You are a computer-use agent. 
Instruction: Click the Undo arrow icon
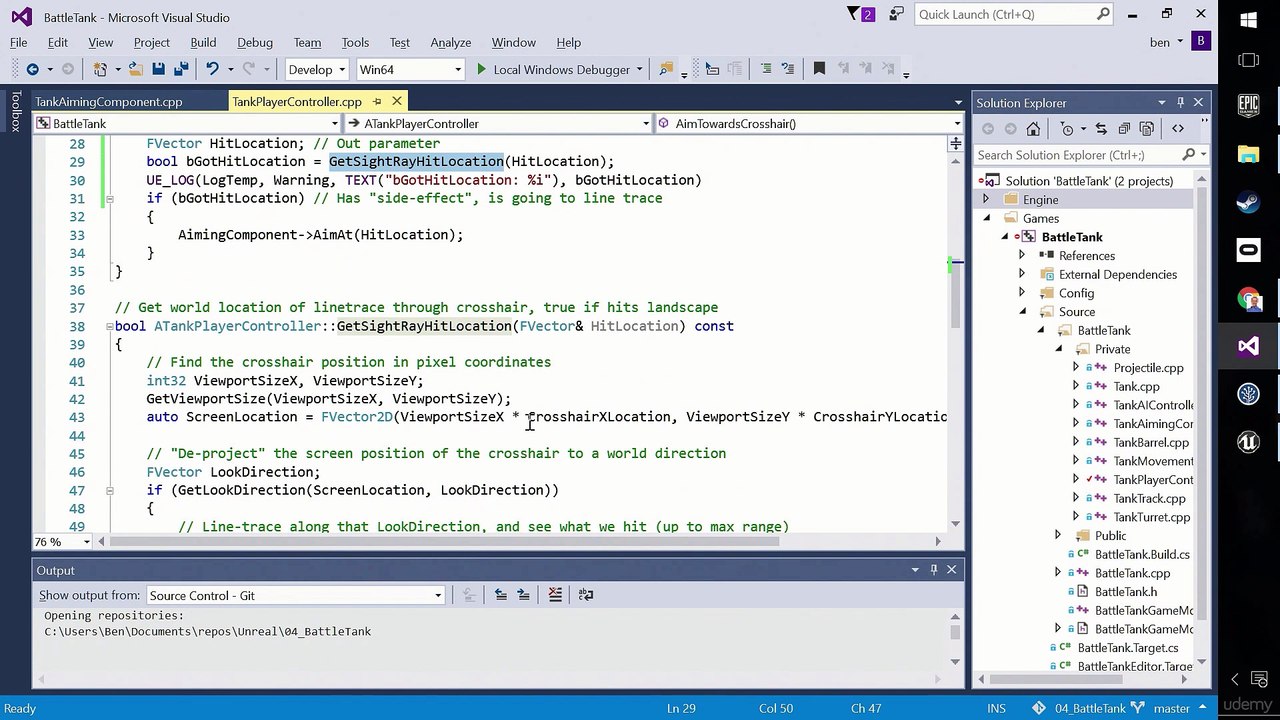[211, 69]
